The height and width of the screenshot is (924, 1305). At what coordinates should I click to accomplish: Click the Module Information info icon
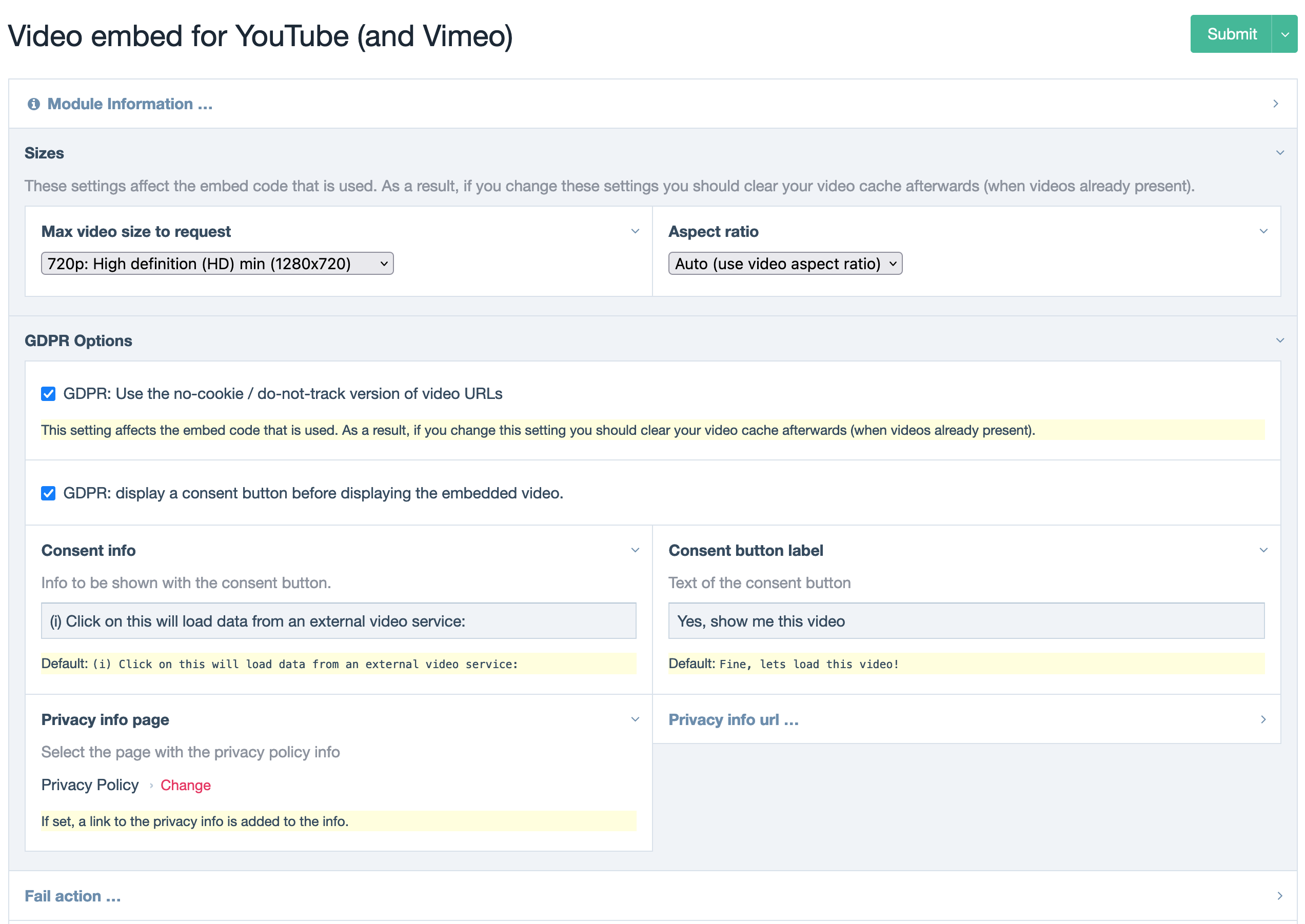coord(33,104)
